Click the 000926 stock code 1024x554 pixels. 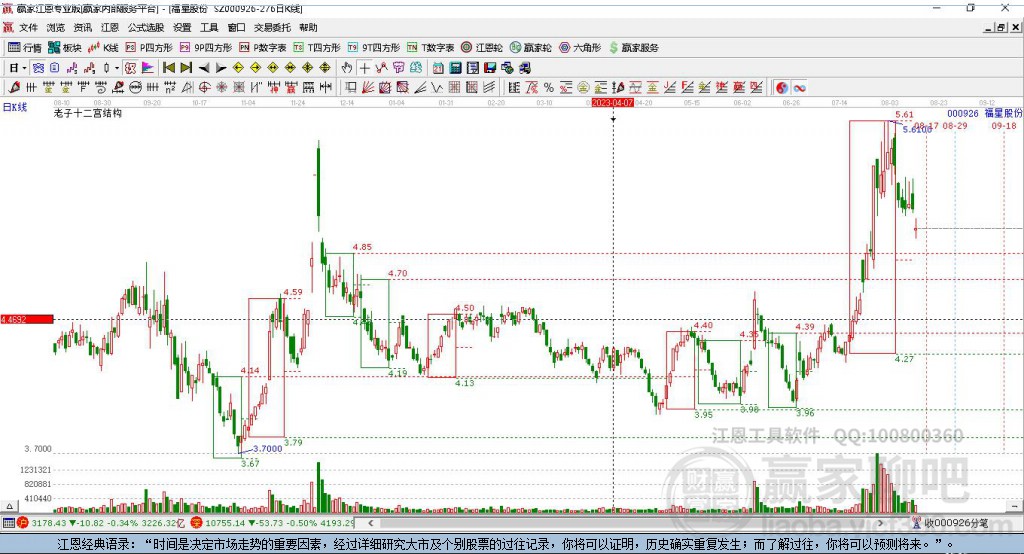coord(963,113)
